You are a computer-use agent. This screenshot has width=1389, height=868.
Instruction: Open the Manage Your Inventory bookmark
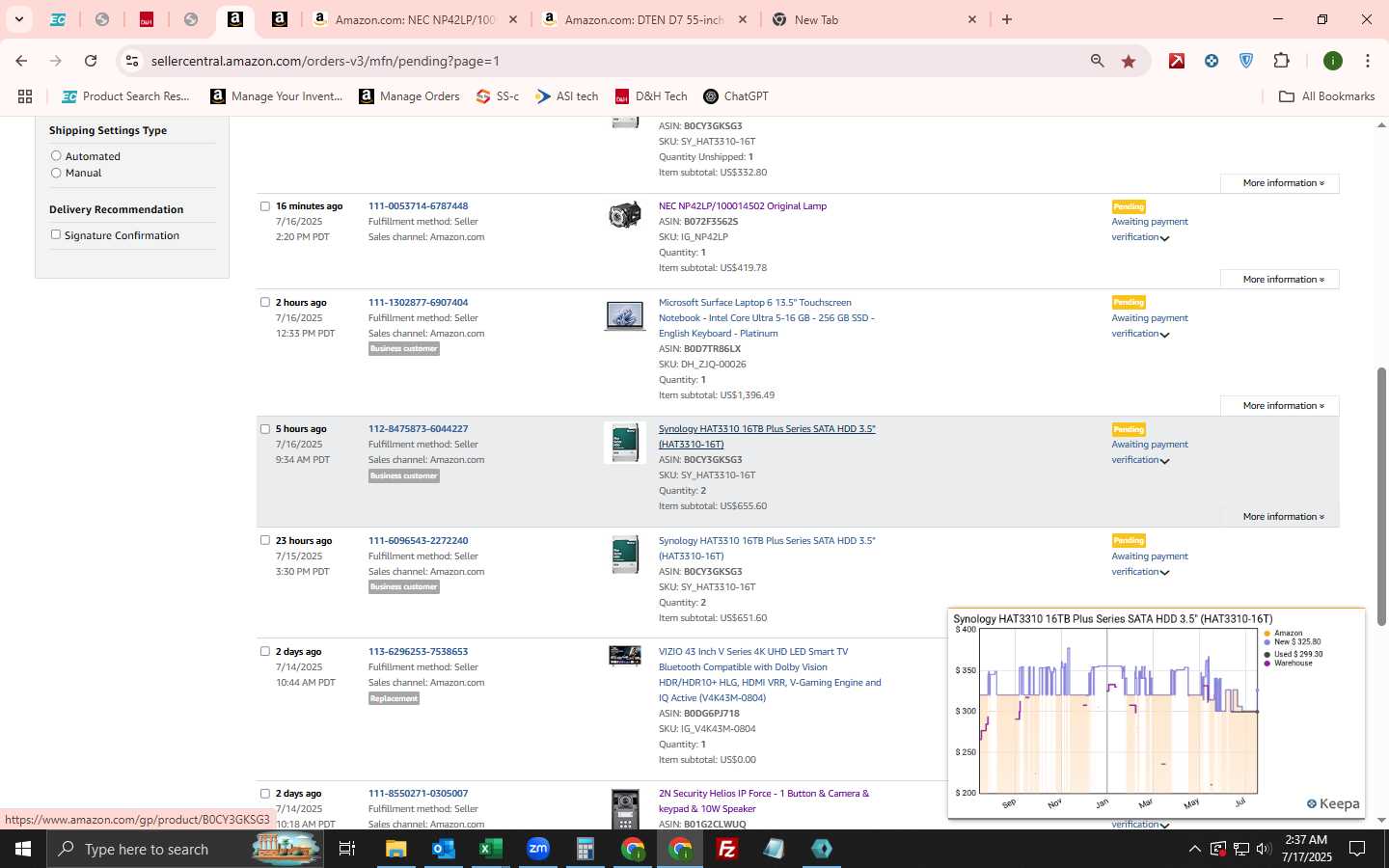277,96
